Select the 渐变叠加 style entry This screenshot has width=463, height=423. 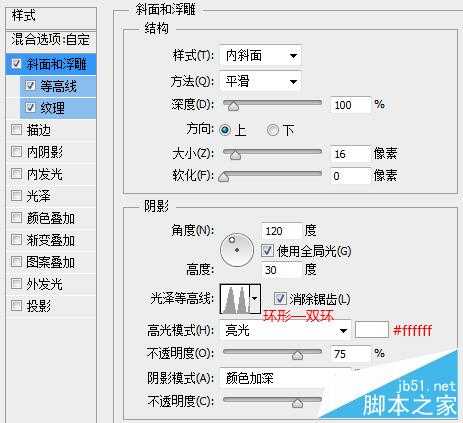tap(51, 240)
